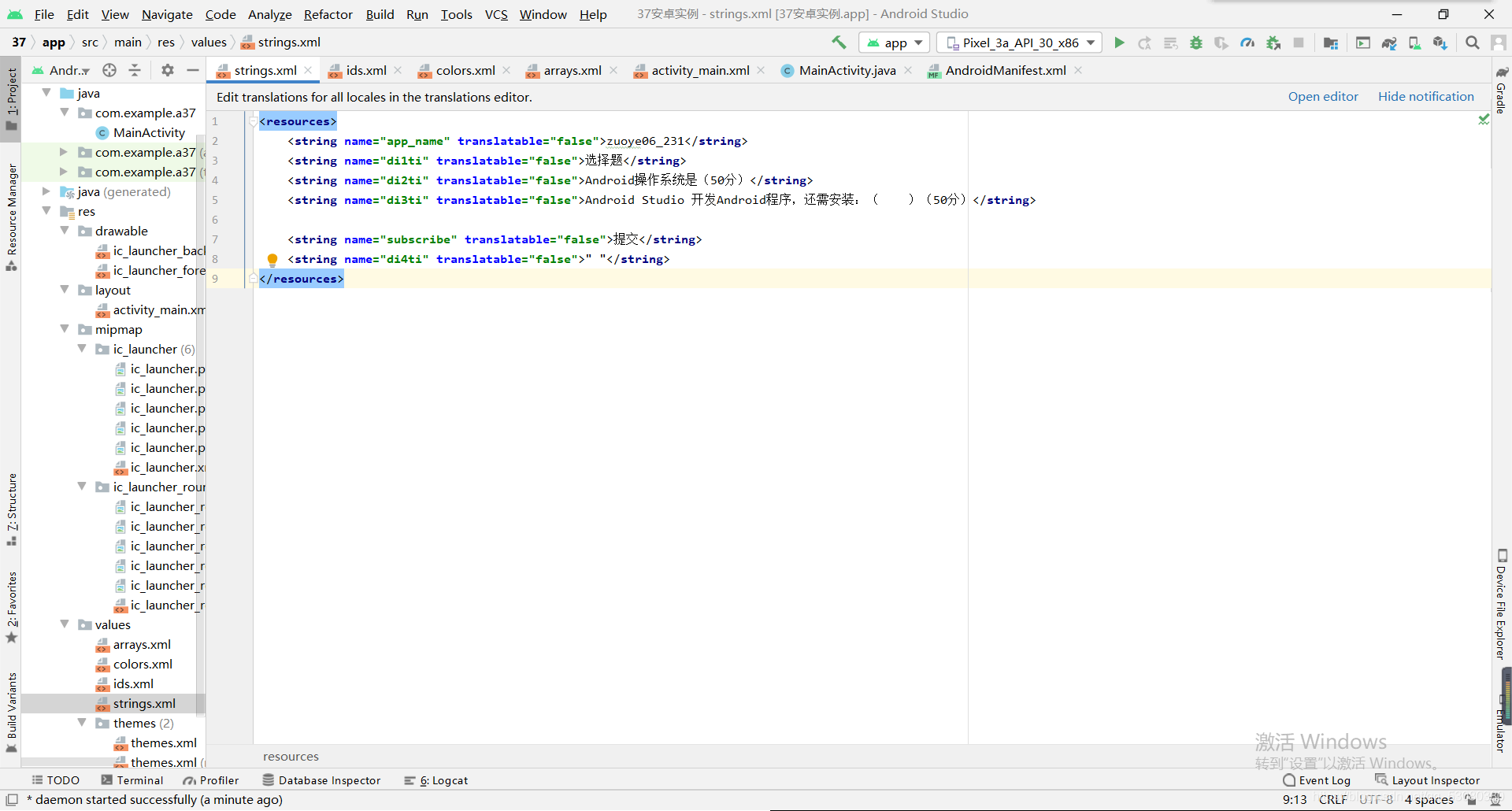Open the Android project view dropdown
Screen dimensions: 1512x811
coord(61,70)
